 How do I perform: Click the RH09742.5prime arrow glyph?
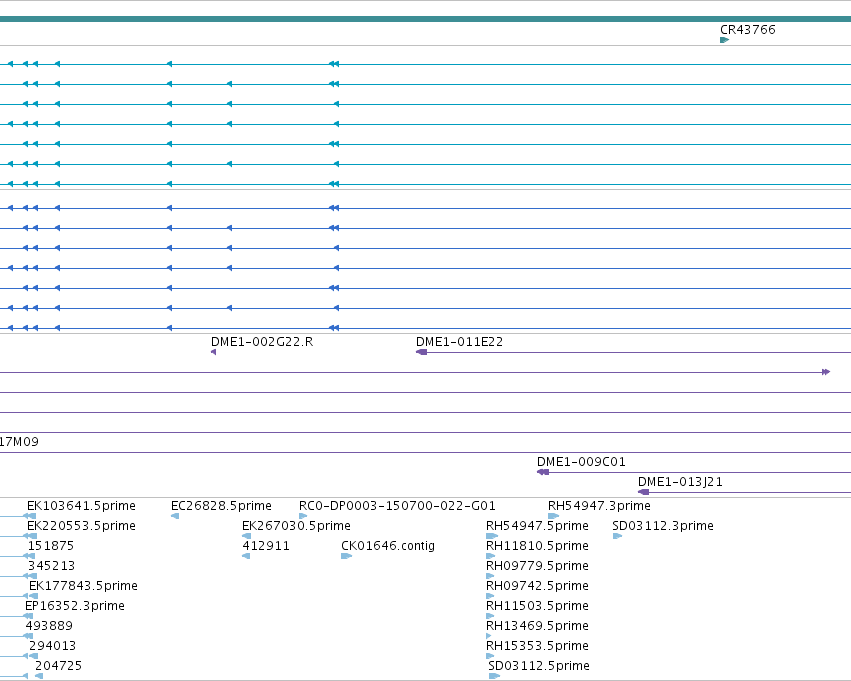(490, 596)
